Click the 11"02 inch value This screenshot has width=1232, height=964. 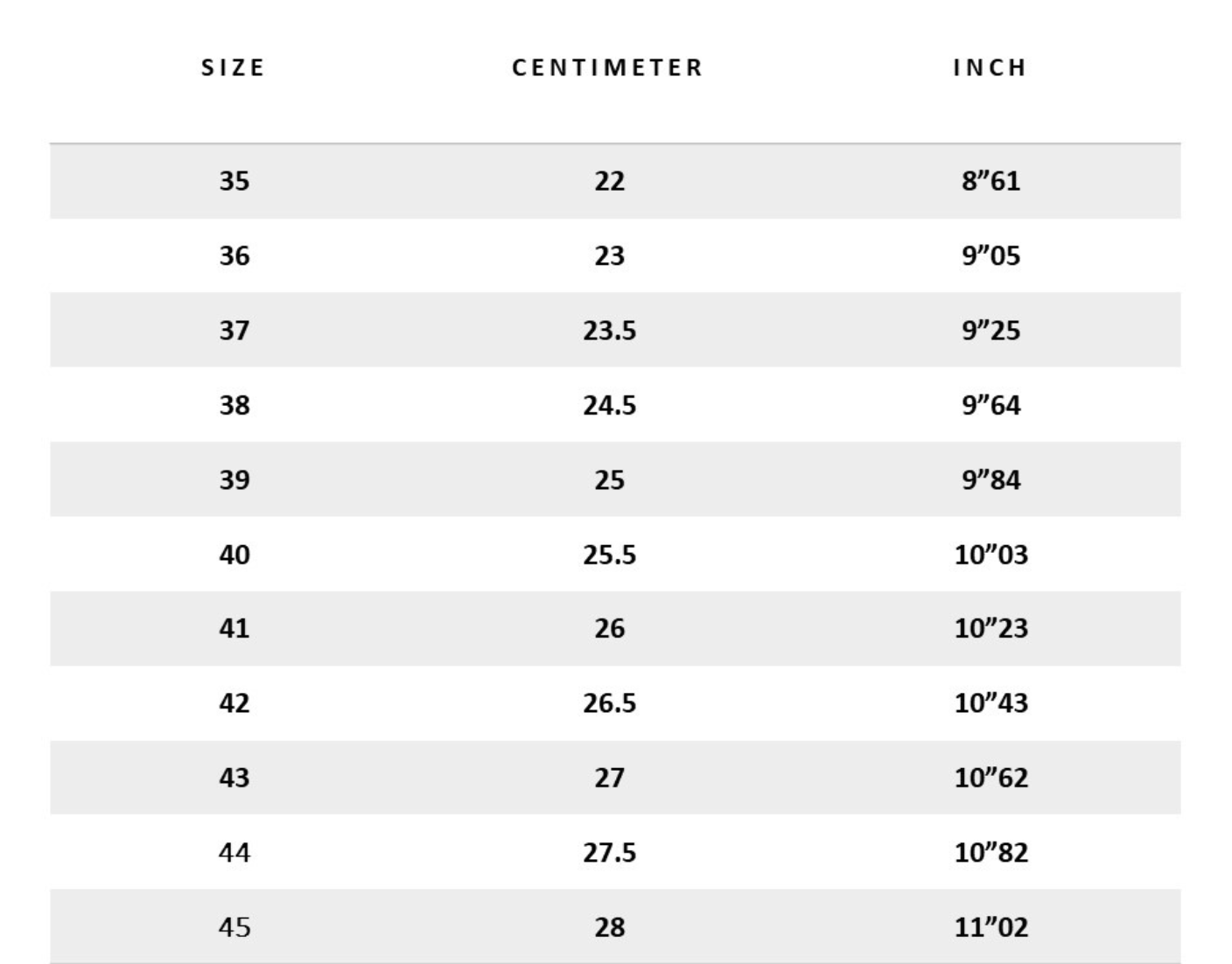click(991, 926)
